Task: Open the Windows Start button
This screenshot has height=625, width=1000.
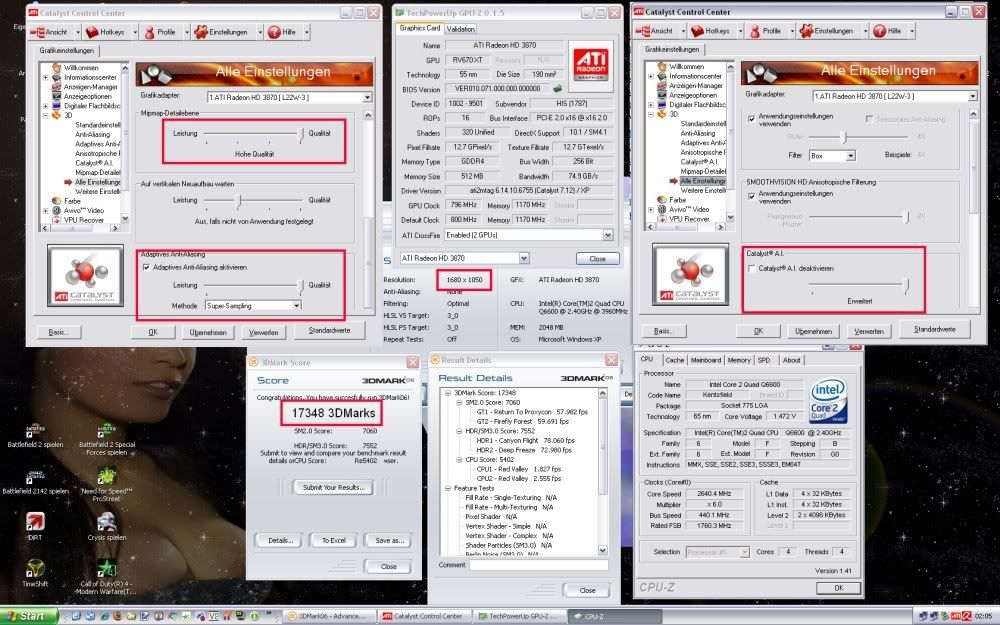Action: coord(29,616)
